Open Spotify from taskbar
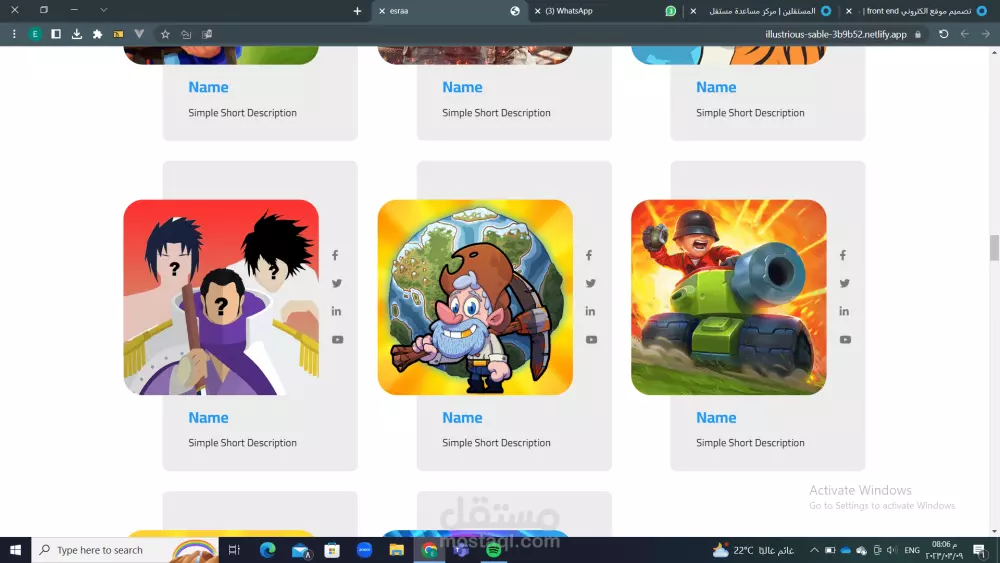1000x563 pixels. [x=494, y=550]
